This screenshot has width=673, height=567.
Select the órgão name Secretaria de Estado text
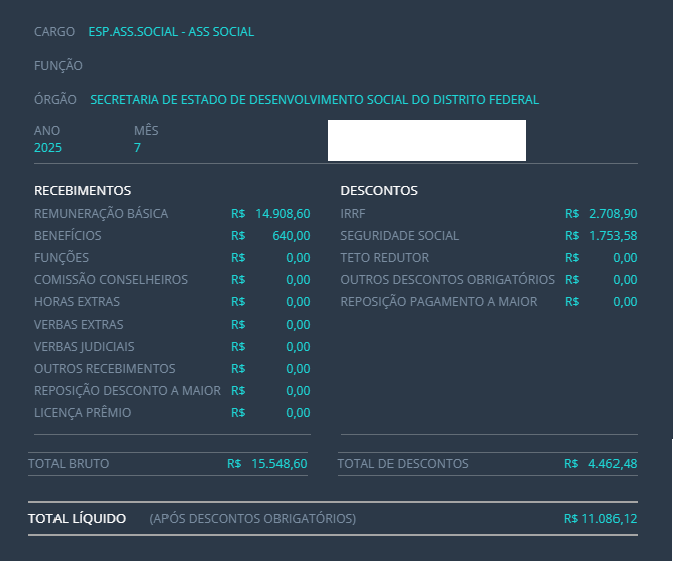(x=314, y=100)
